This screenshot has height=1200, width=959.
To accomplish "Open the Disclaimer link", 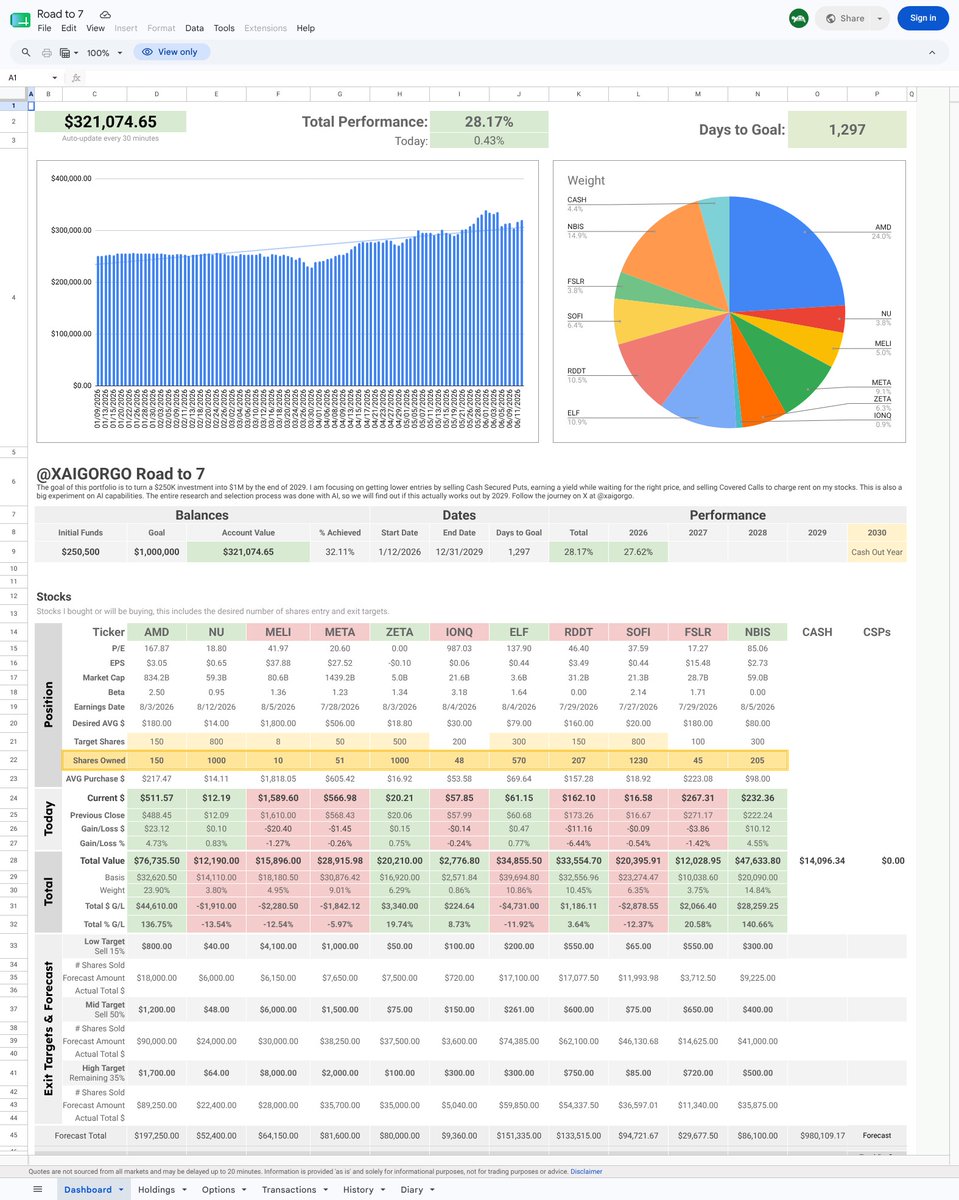I will pyautogui.click(x=586, y=1171).
